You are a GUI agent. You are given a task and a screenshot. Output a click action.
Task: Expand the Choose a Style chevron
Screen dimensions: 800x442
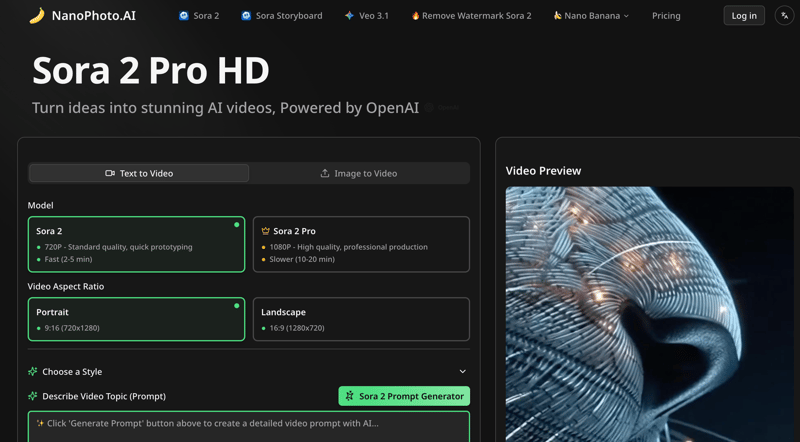point(462,372)
